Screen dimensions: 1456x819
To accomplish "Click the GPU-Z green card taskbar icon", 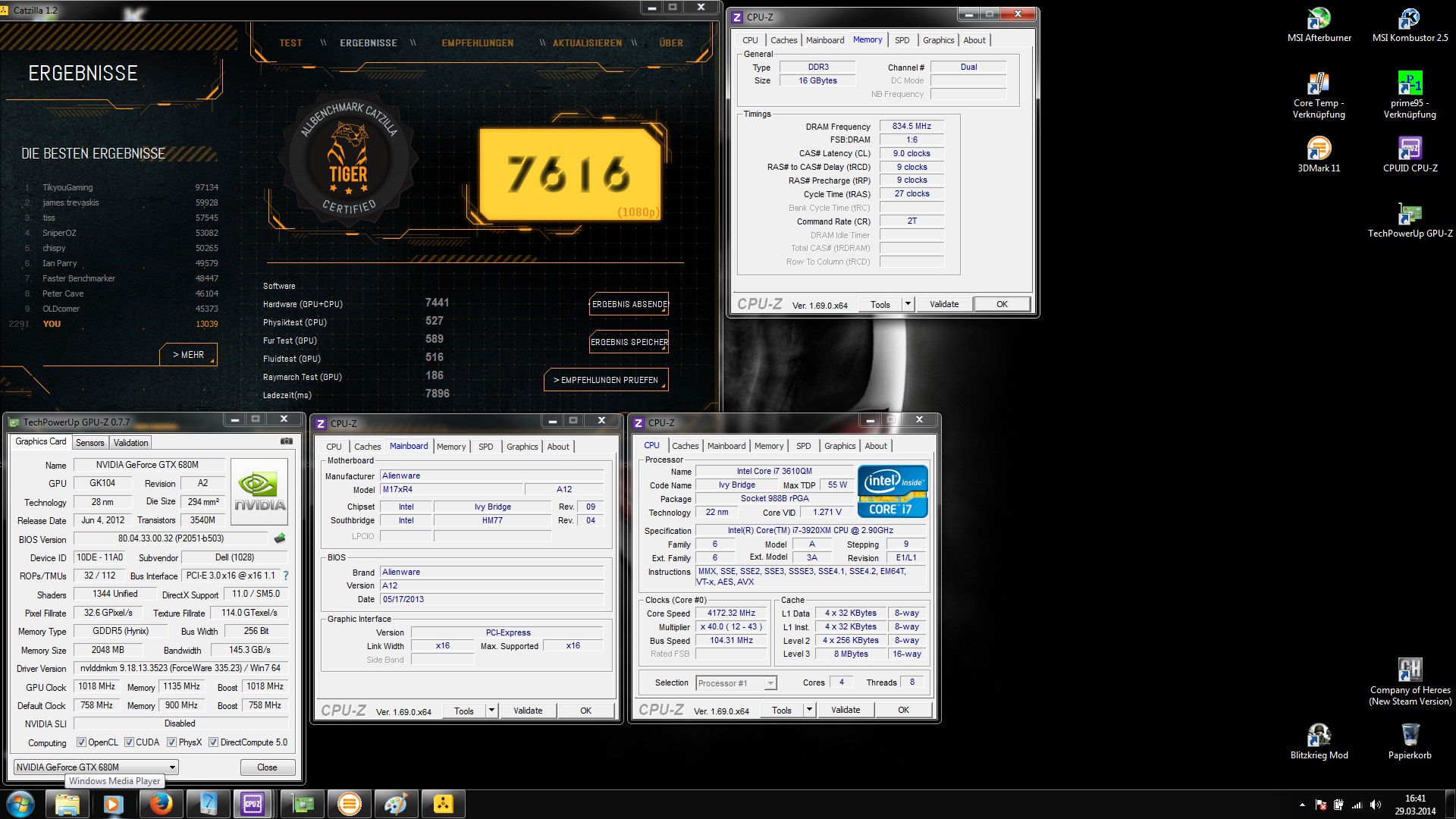I will coord(303,804).
